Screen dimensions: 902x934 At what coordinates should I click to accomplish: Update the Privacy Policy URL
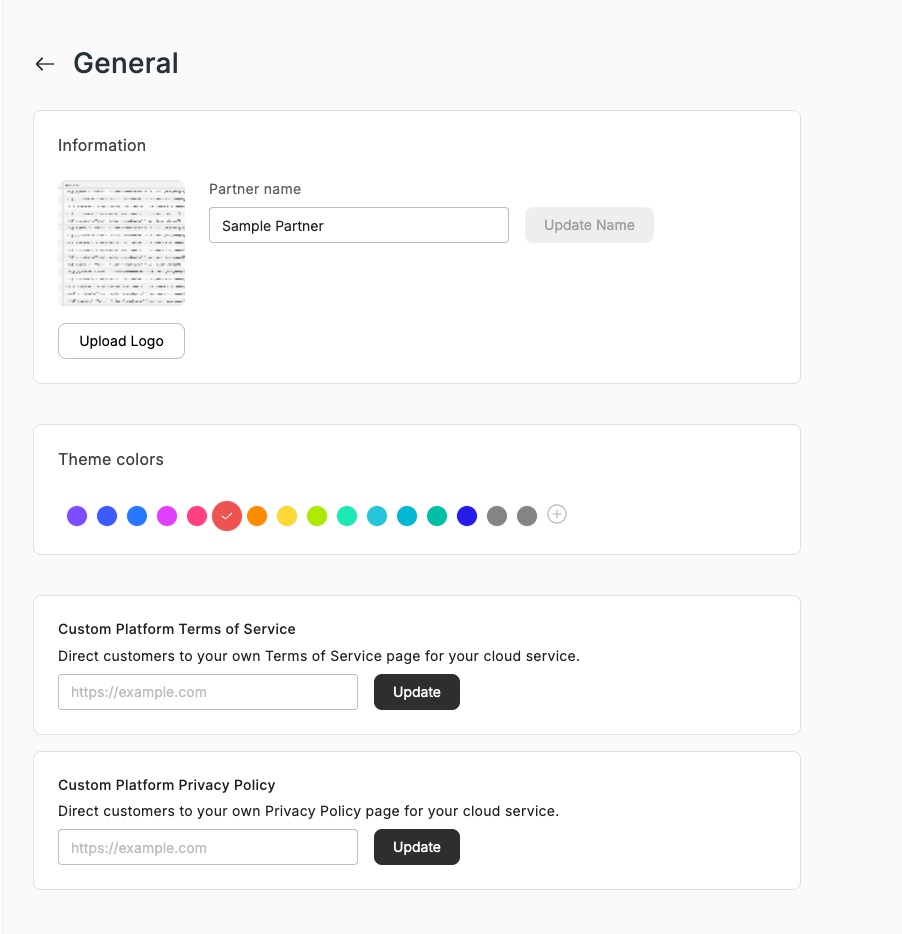coord(417,847)
